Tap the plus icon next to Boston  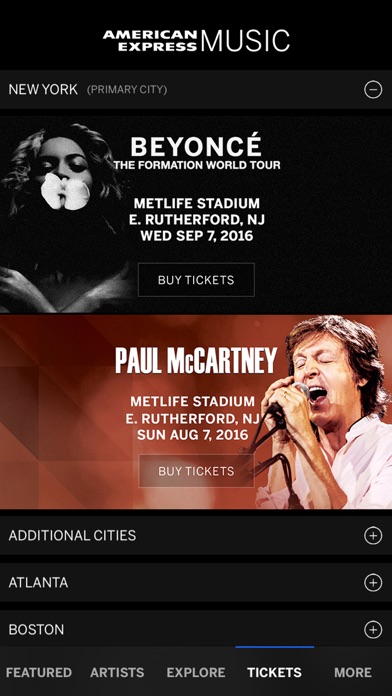373,629
